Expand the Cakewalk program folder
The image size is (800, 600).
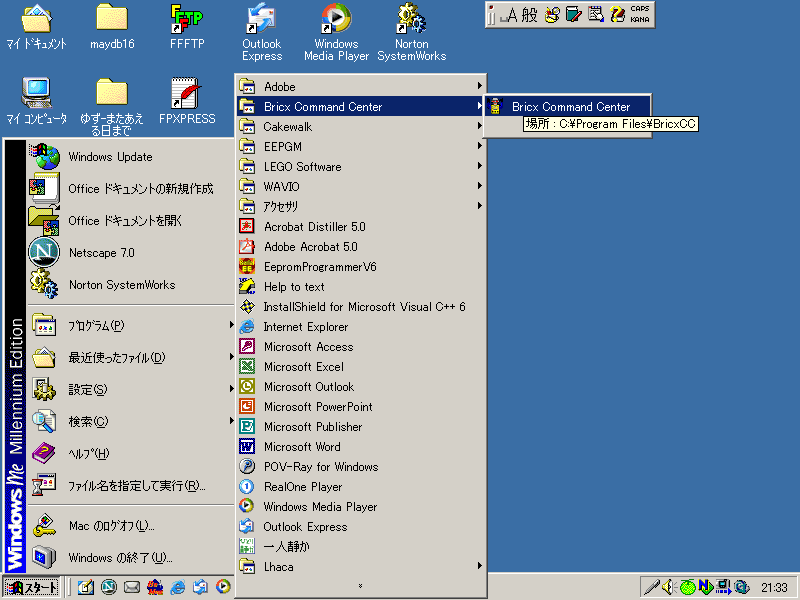click(x=361, y=127)
